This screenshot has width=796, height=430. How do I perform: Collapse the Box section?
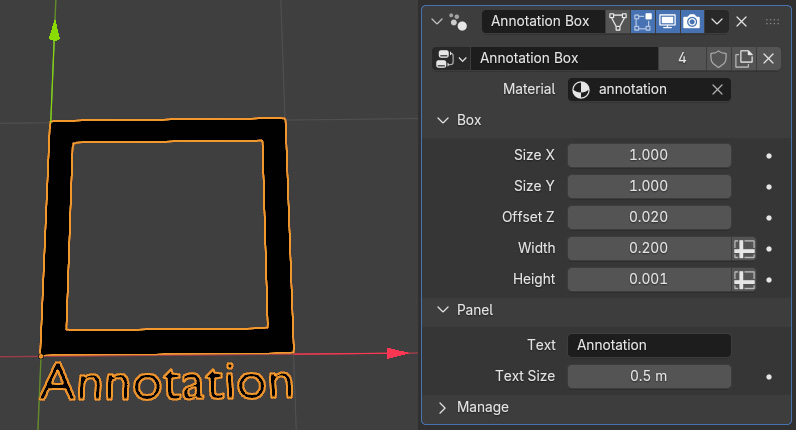[443, 120]
